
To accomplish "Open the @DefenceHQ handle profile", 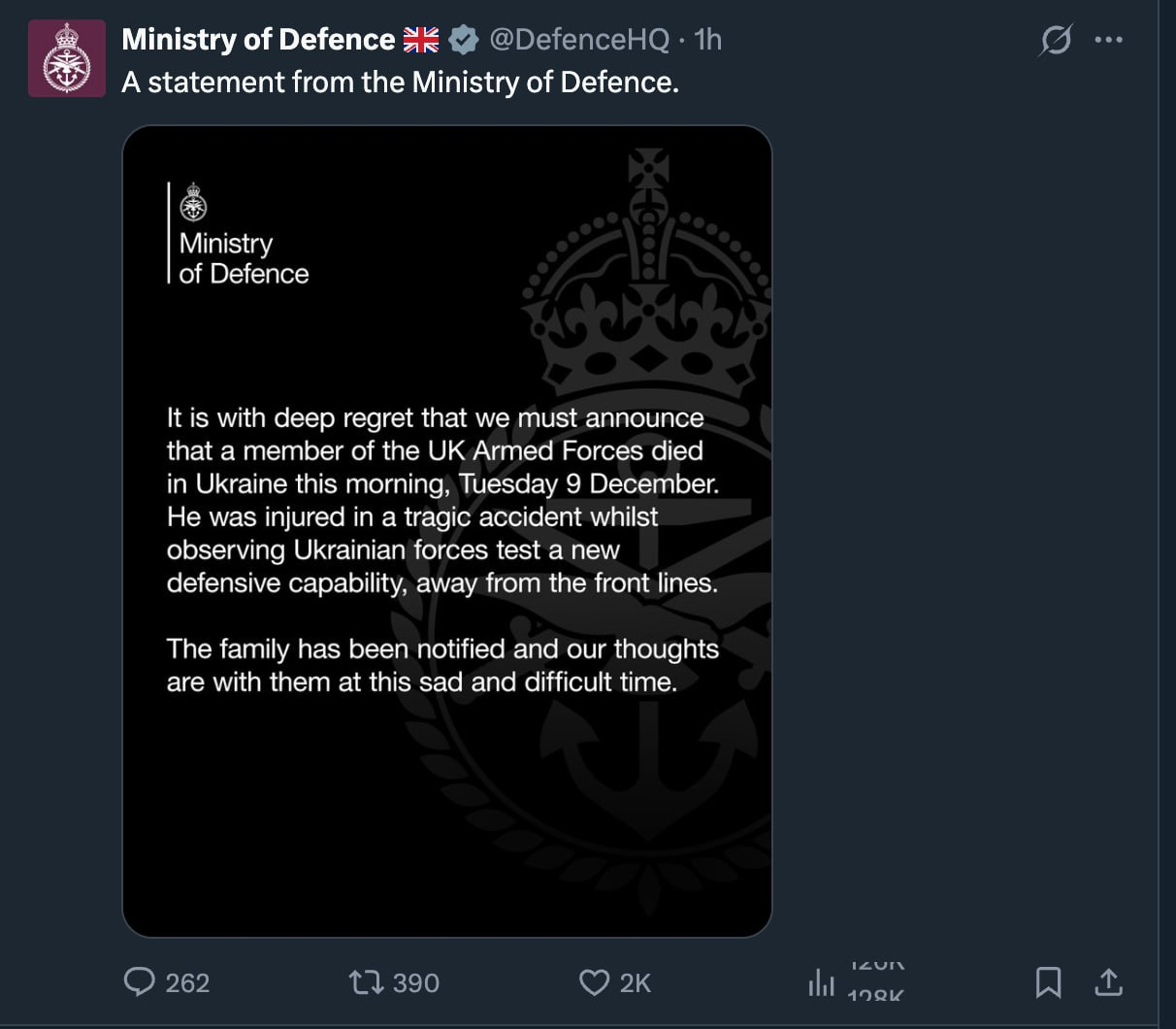I will pos(579,40).
